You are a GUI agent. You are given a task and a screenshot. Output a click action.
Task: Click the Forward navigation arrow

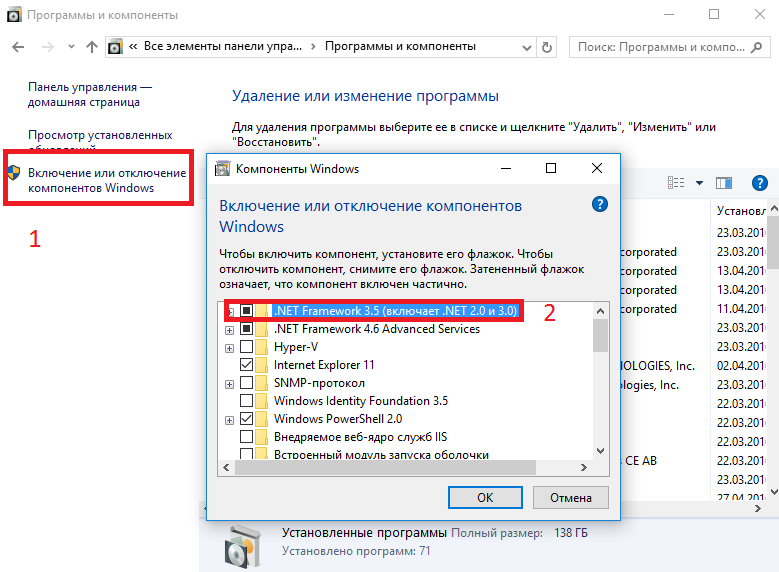[x=48, y=47]
